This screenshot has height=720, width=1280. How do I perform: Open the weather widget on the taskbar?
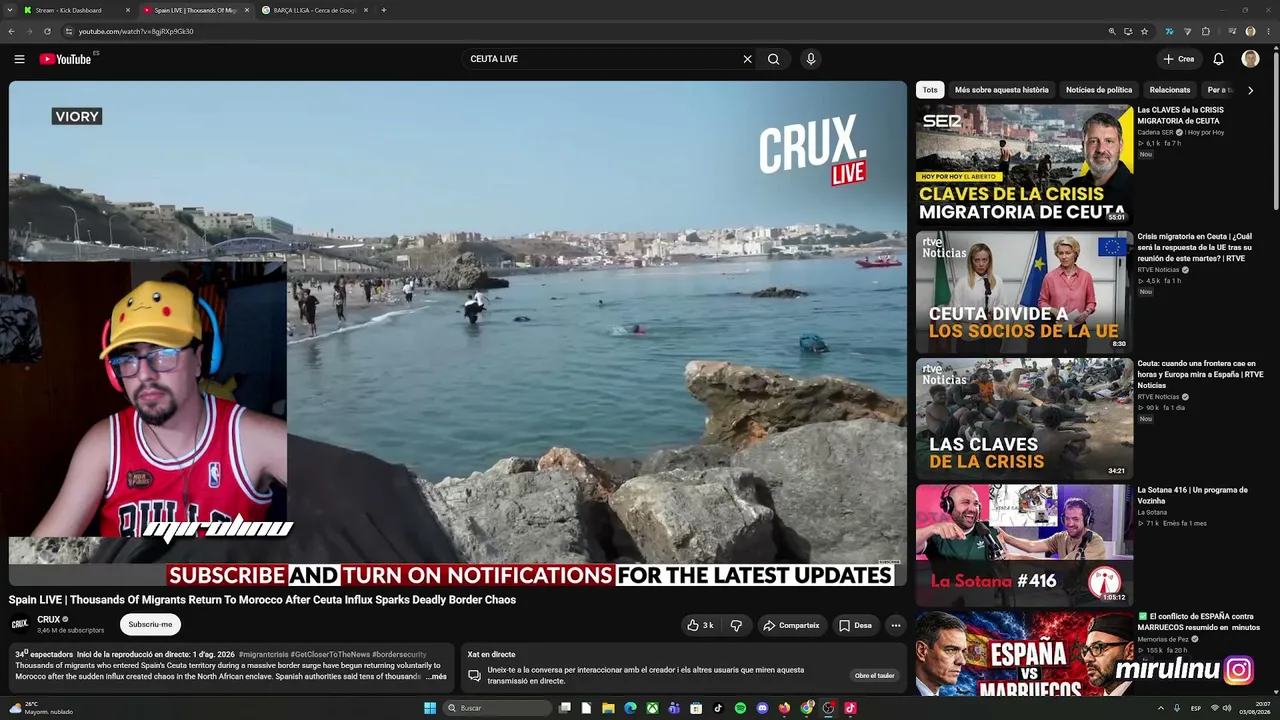(x=40, y=708)
